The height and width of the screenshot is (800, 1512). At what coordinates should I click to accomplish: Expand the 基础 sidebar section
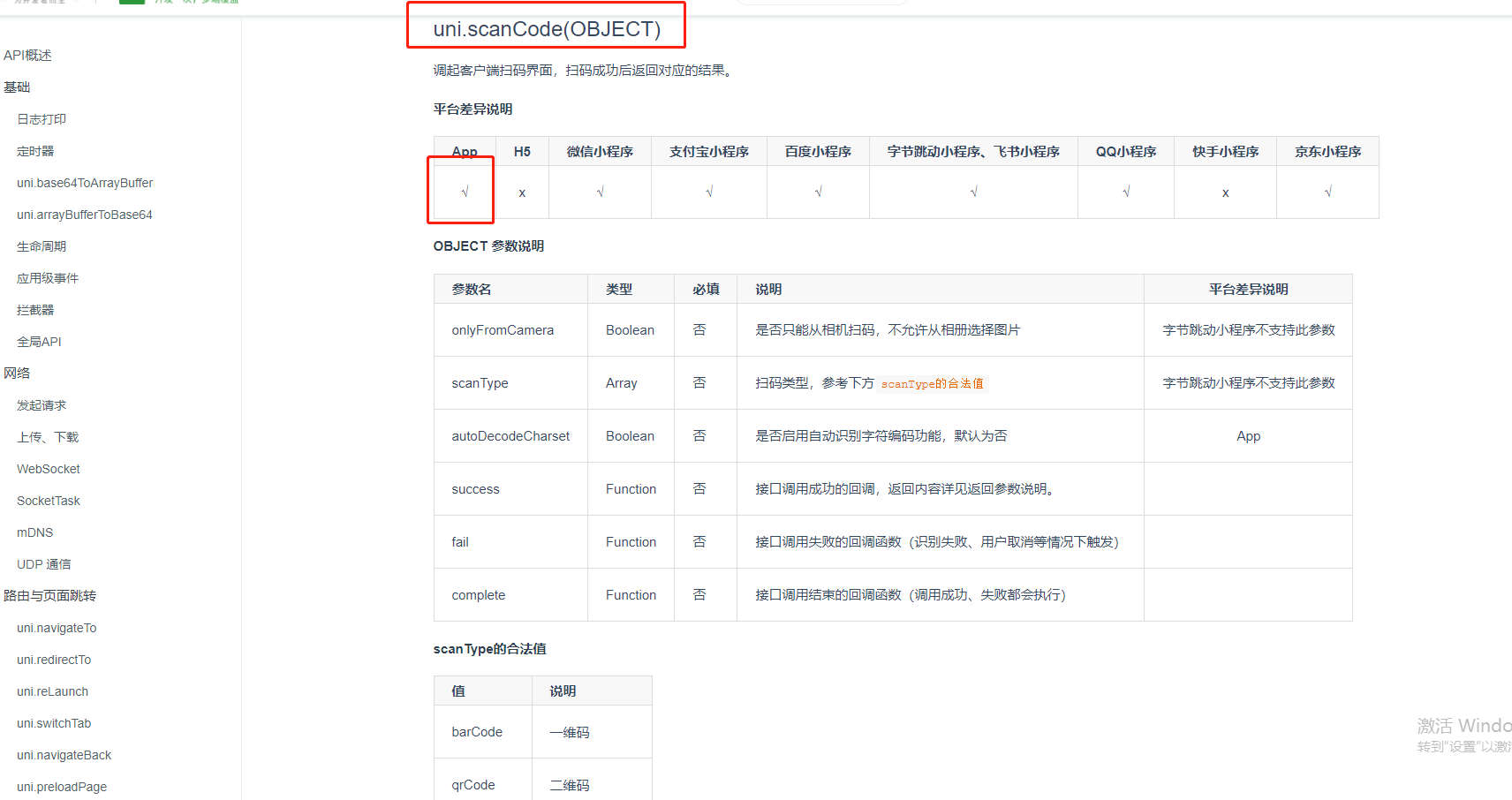point(17,87)
